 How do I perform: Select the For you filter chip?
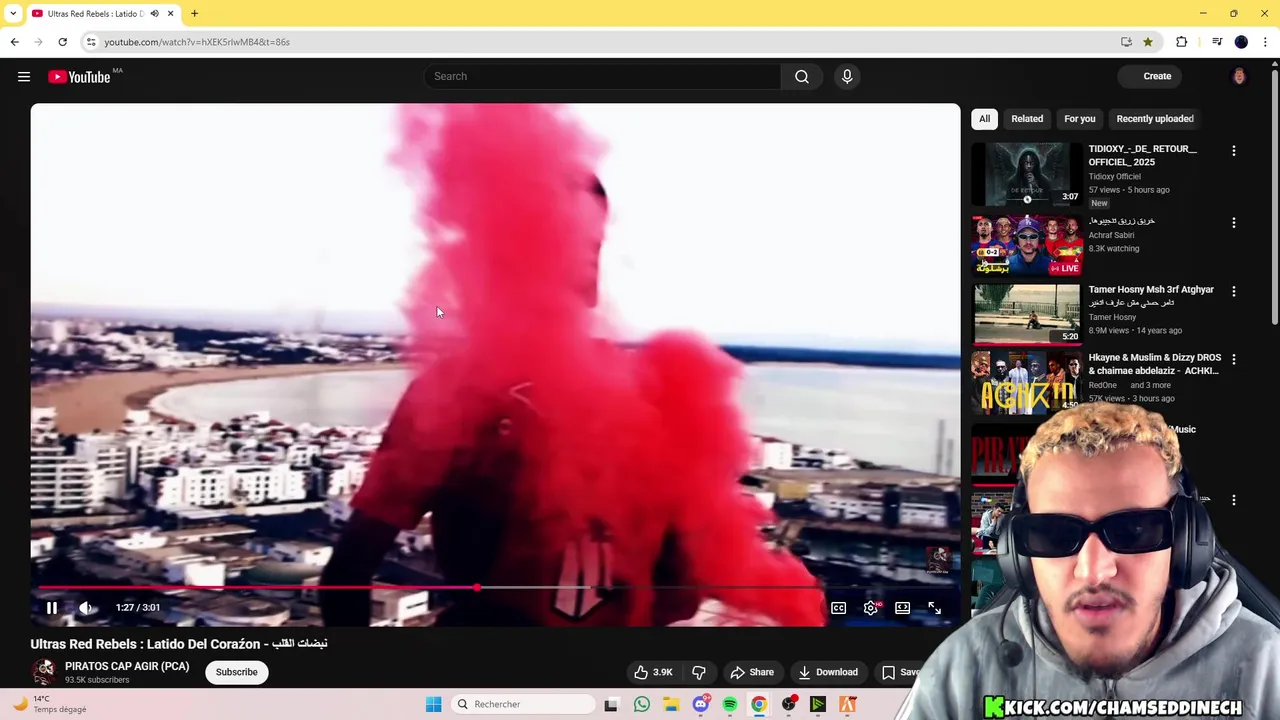pyautogui.click(x=1080, y=119)
